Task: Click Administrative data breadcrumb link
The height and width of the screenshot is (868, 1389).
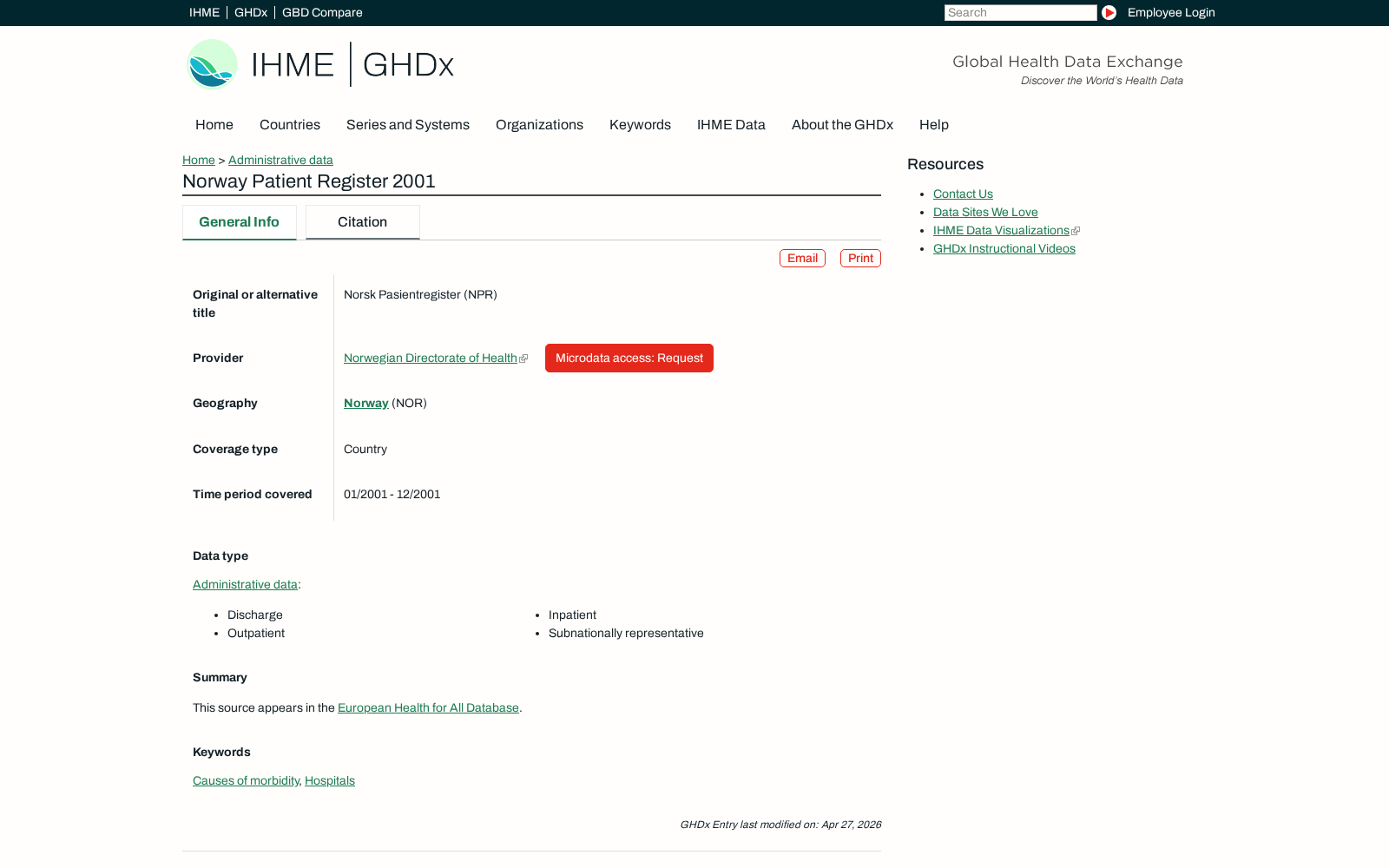Action: click(280, 160)
